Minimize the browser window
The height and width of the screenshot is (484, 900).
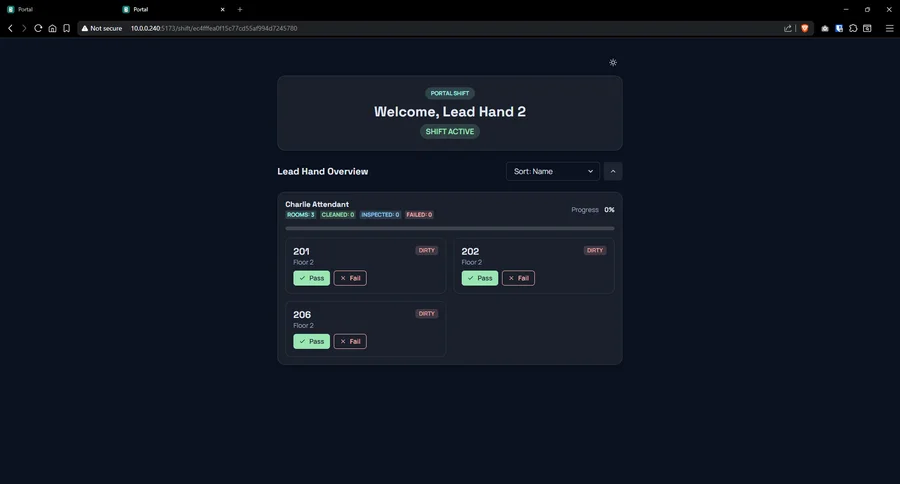845,9
